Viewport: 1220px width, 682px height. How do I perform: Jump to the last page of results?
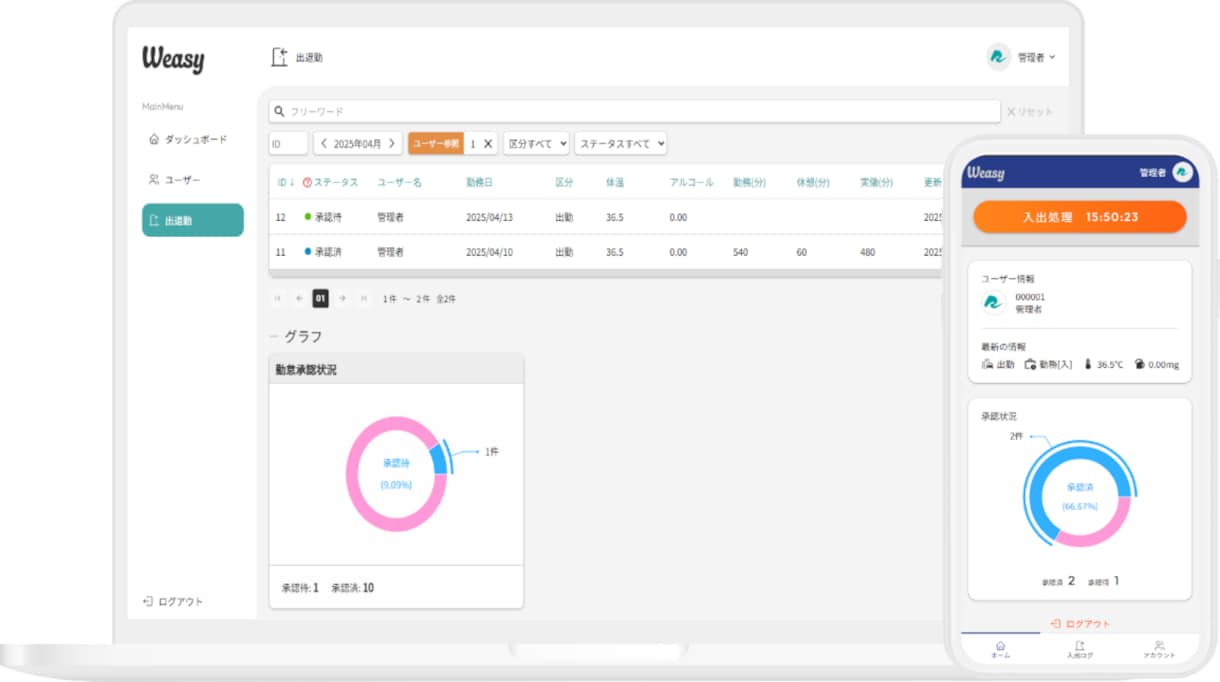[x=363, y=298]
